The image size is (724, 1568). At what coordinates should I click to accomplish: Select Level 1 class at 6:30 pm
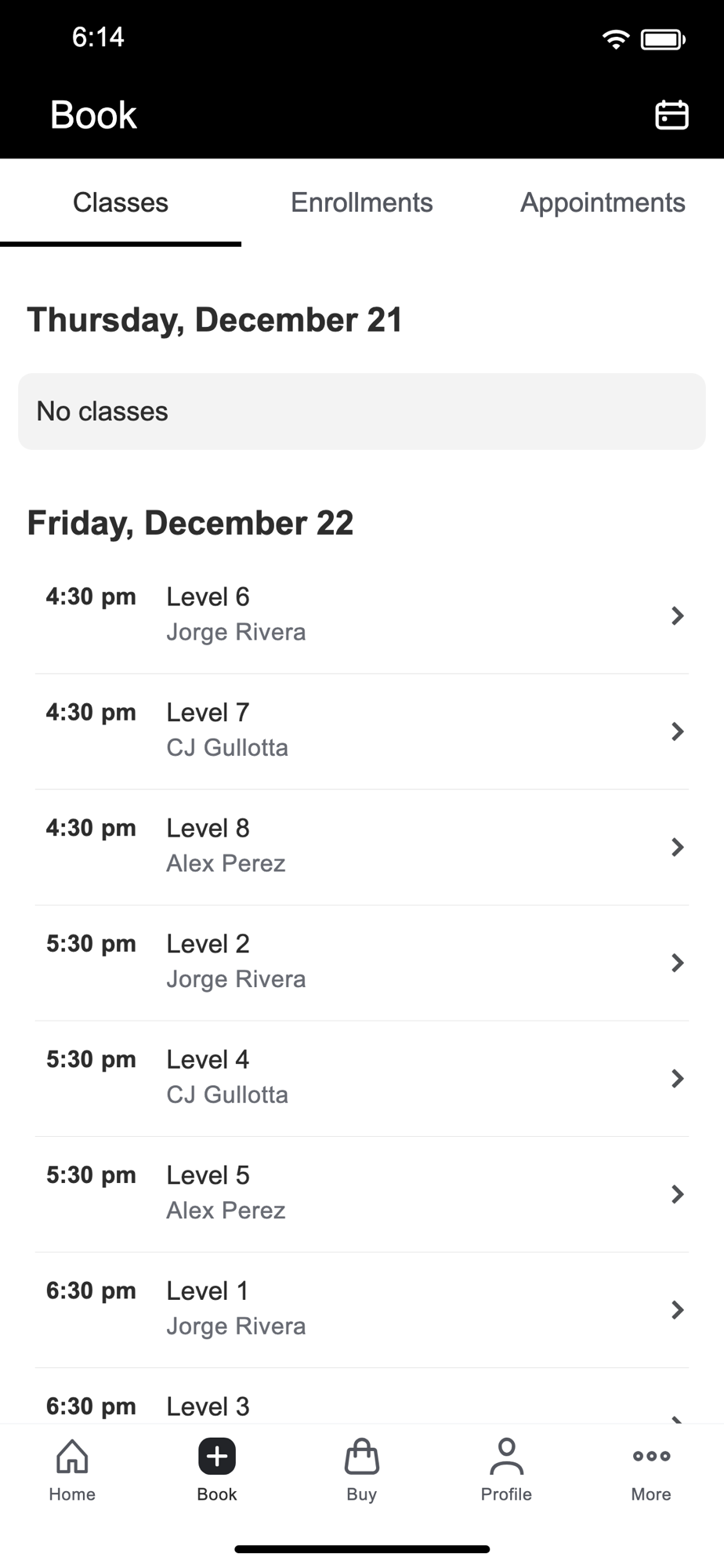click(x=360, y=1309)
